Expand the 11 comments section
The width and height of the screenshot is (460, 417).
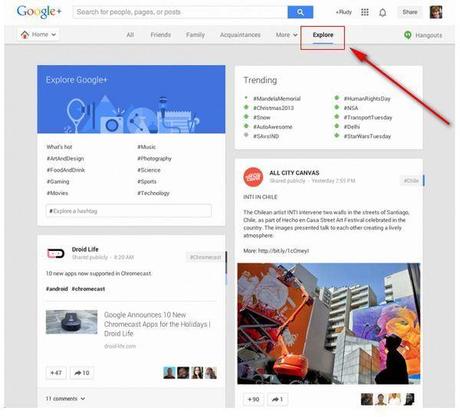65,398
